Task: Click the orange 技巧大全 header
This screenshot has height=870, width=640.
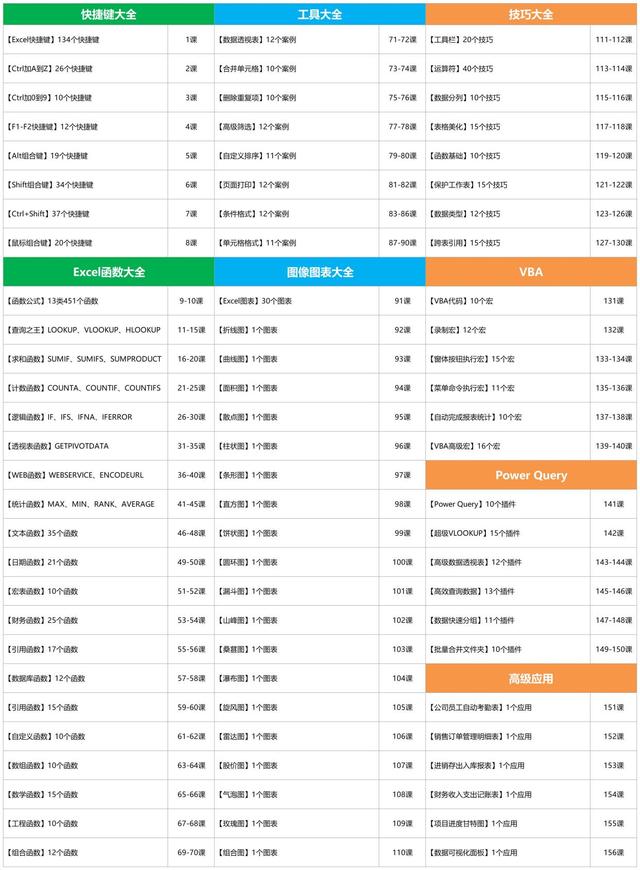Action: (x=531, y=14)
